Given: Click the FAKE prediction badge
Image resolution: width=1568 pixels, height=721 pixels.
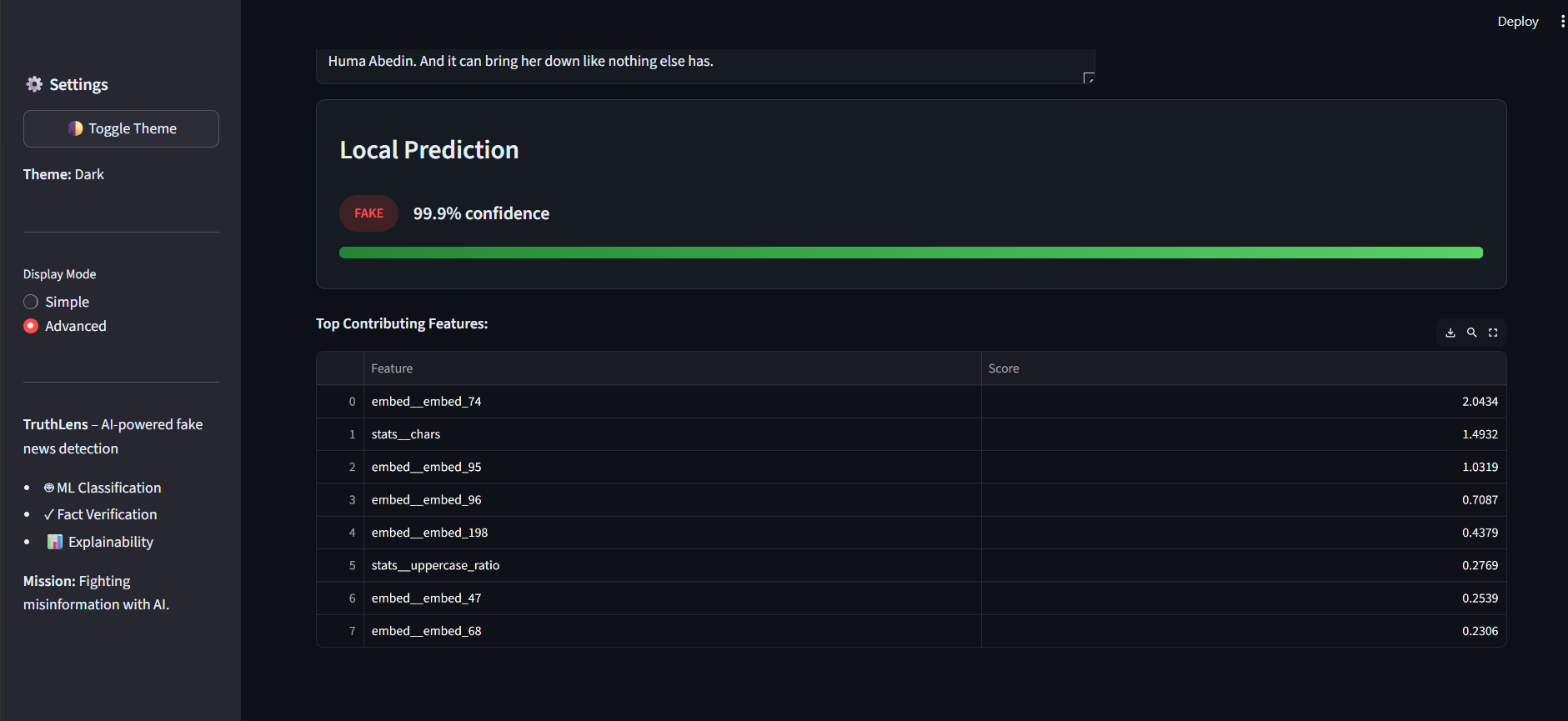Looking at the screenshot, I should pos(368,213).
